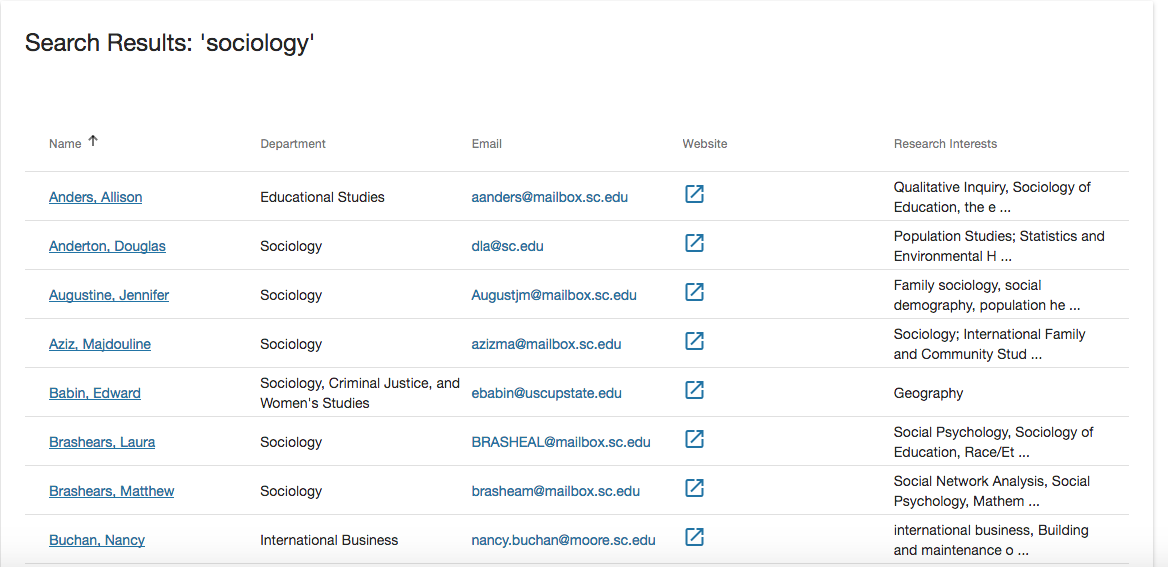1168x567 pixels.
Task: Open Majdouline Aziz's website icon
Action: (x=694, y=341)
